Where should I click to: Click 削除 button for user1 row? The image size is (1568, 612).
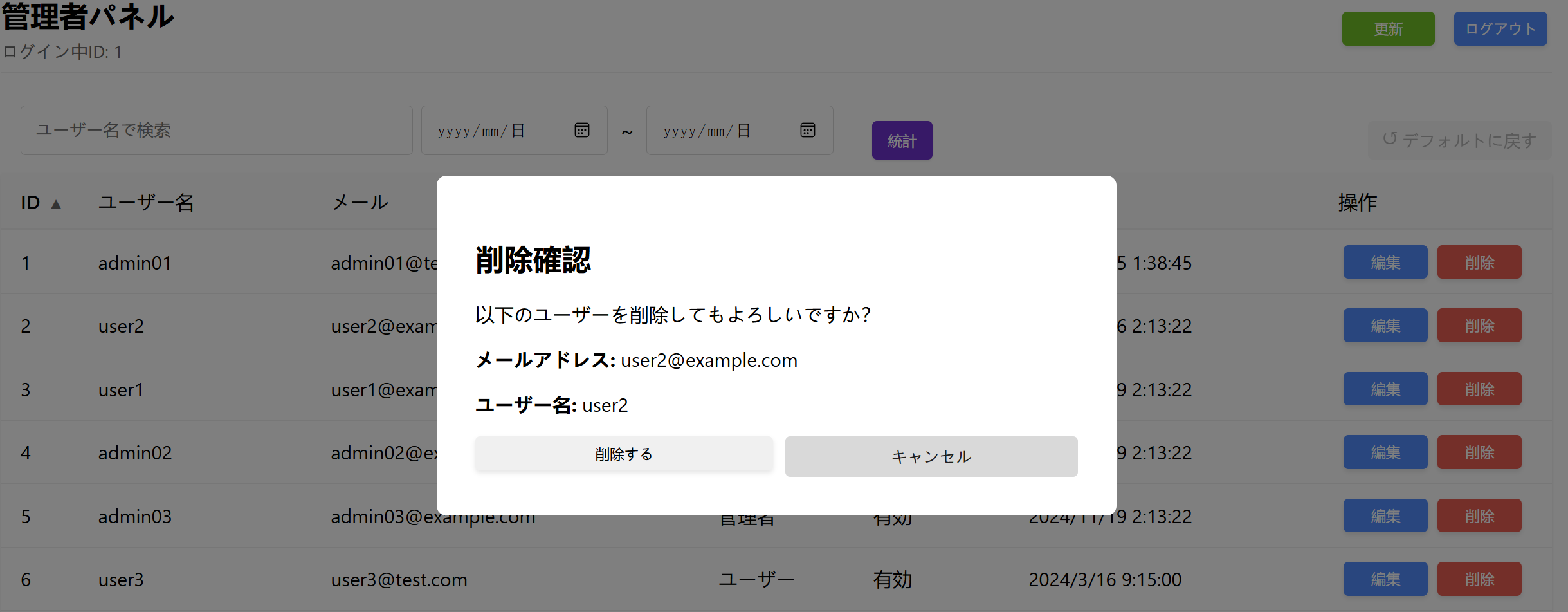[x=1479, y=389]
